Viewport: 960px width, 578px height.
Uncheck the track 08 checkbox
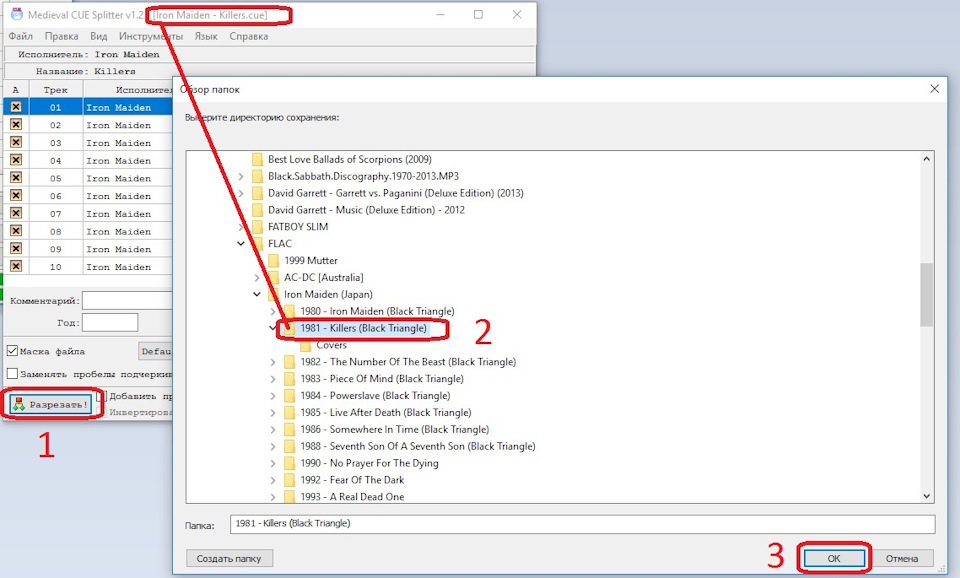[x=16, y=231]
